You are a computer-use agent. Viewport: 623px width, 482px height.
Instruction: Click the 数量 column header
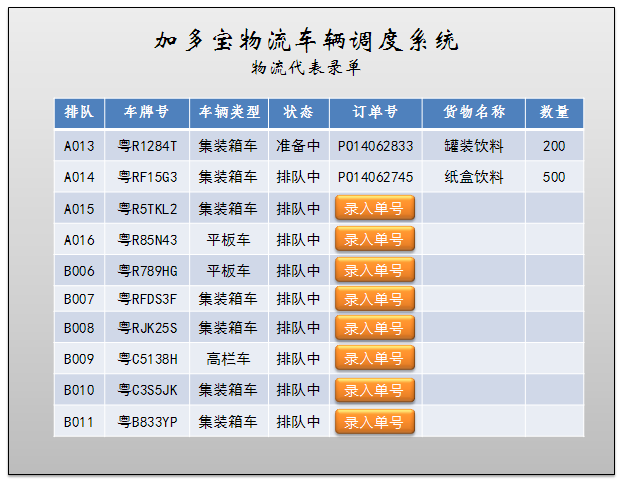[x=554, y=113]
